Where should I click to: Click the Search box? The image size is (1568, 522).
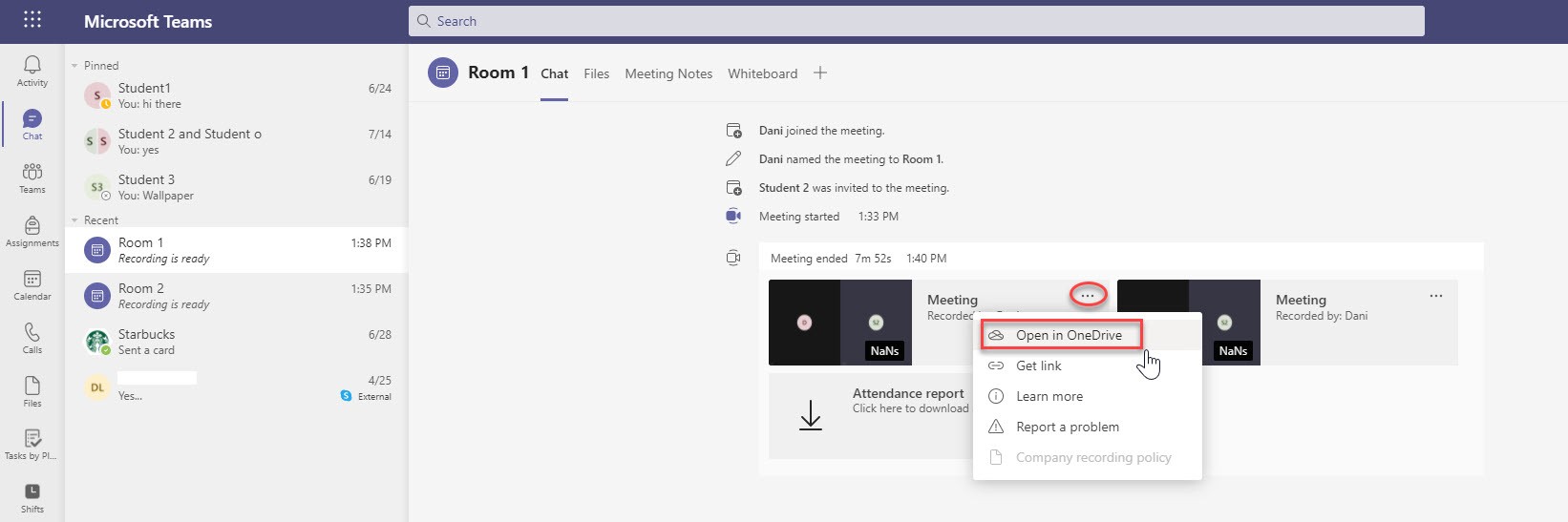[x=917, y=21]
